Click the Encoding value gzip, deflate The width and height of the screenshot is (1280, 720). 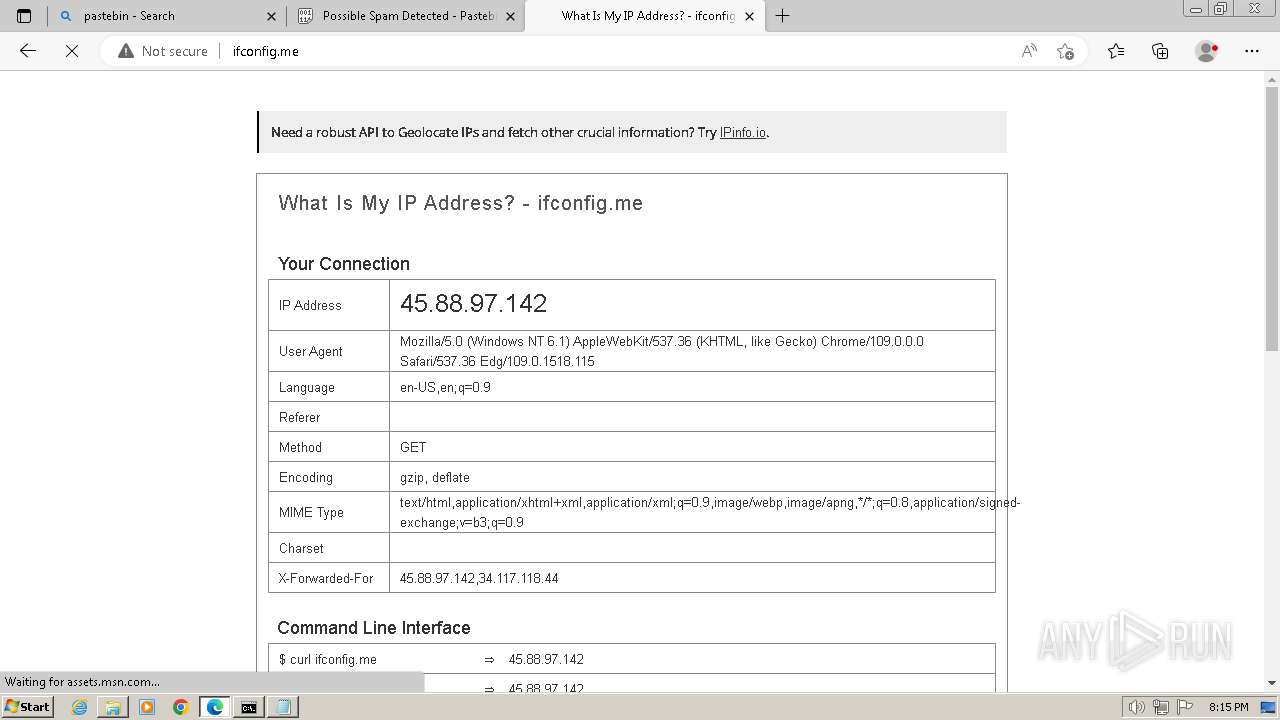(435, 477)
